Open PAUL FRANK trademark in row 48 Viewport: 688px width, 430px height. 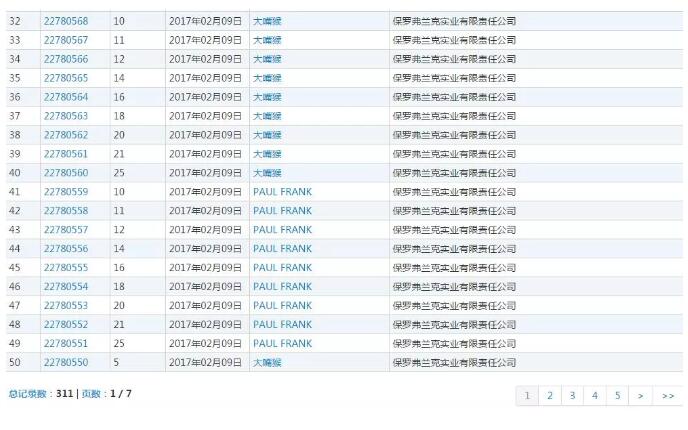click(283, 324)
